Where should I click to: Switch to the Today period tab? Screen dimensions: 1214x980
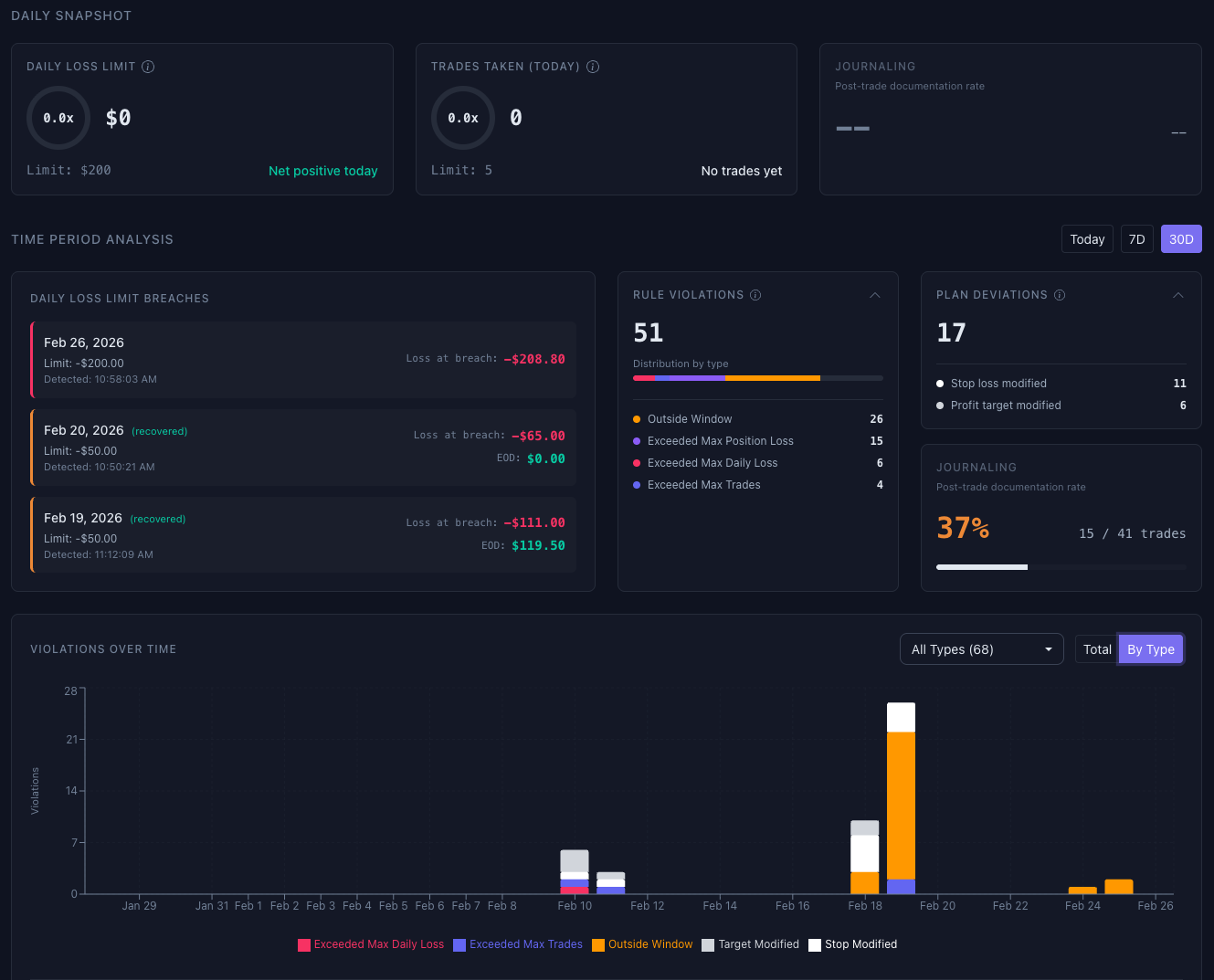tap(1087, 238)
